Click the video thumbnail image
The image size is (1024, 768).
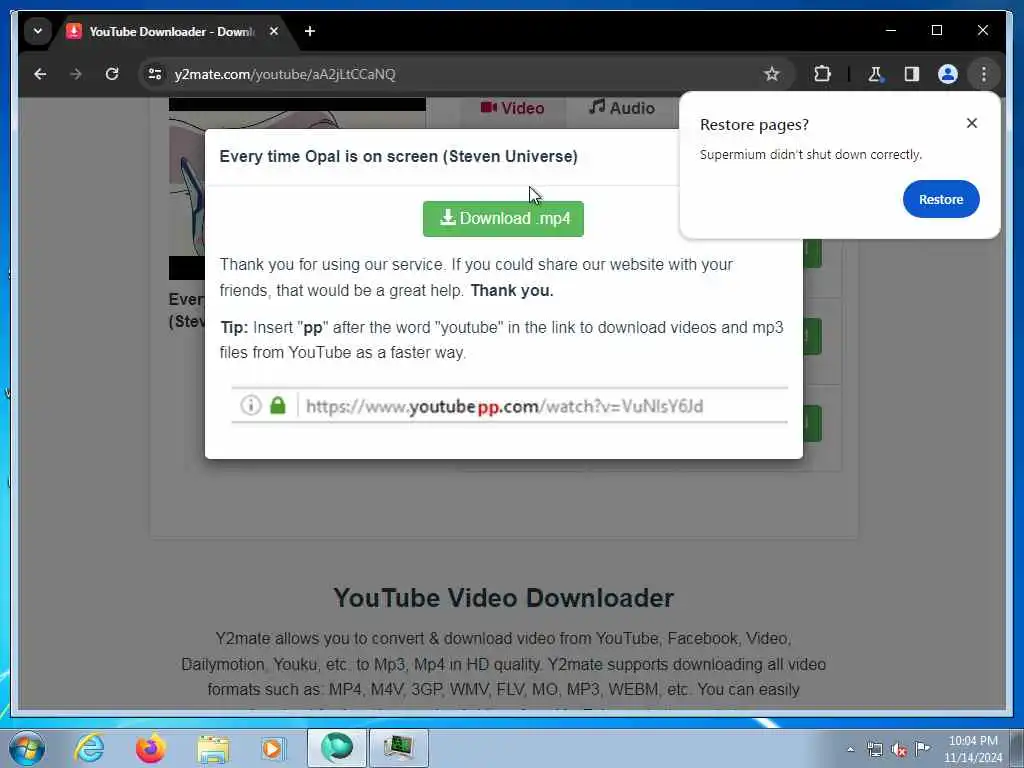[187, 189]
